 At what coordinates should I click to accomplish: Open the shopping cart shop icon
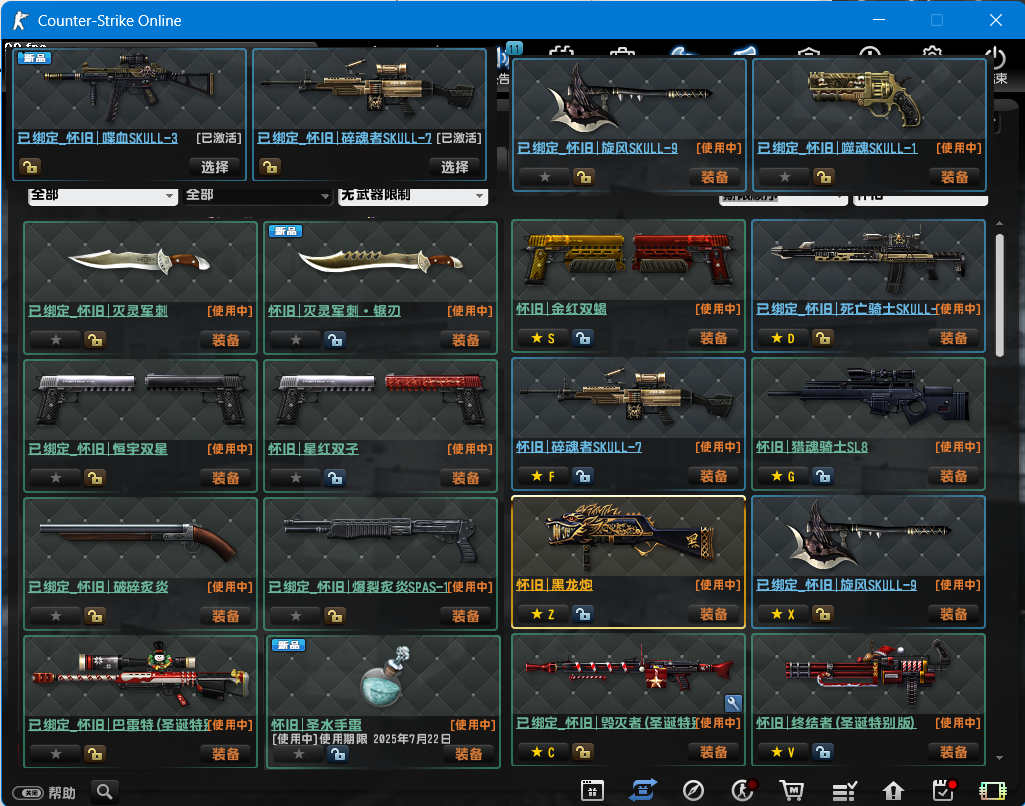click(x=792, y=791)
